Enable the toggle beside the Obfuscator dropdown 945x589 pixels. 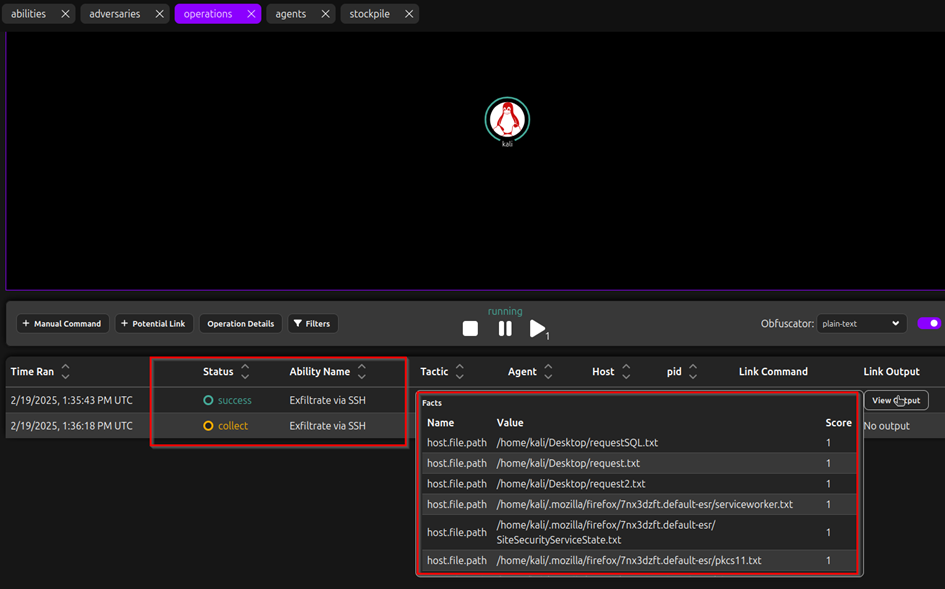click(x=929, y=323)
